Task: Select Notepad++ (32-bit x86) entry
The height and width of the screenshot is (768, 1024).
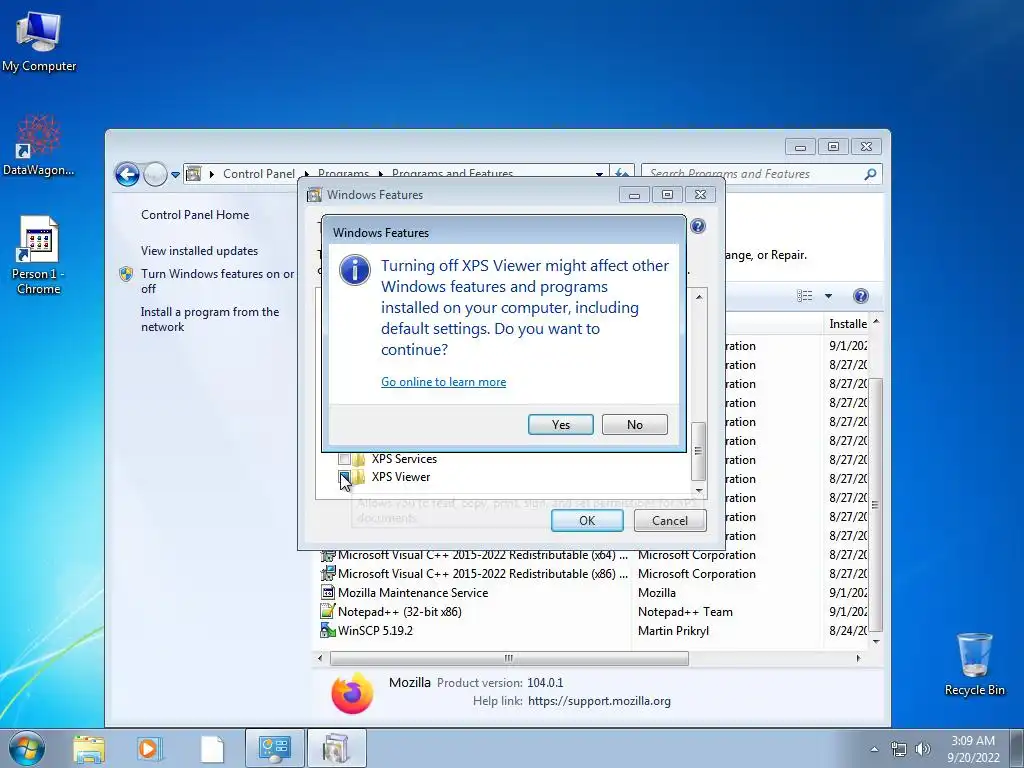Action: coord(399,612)
